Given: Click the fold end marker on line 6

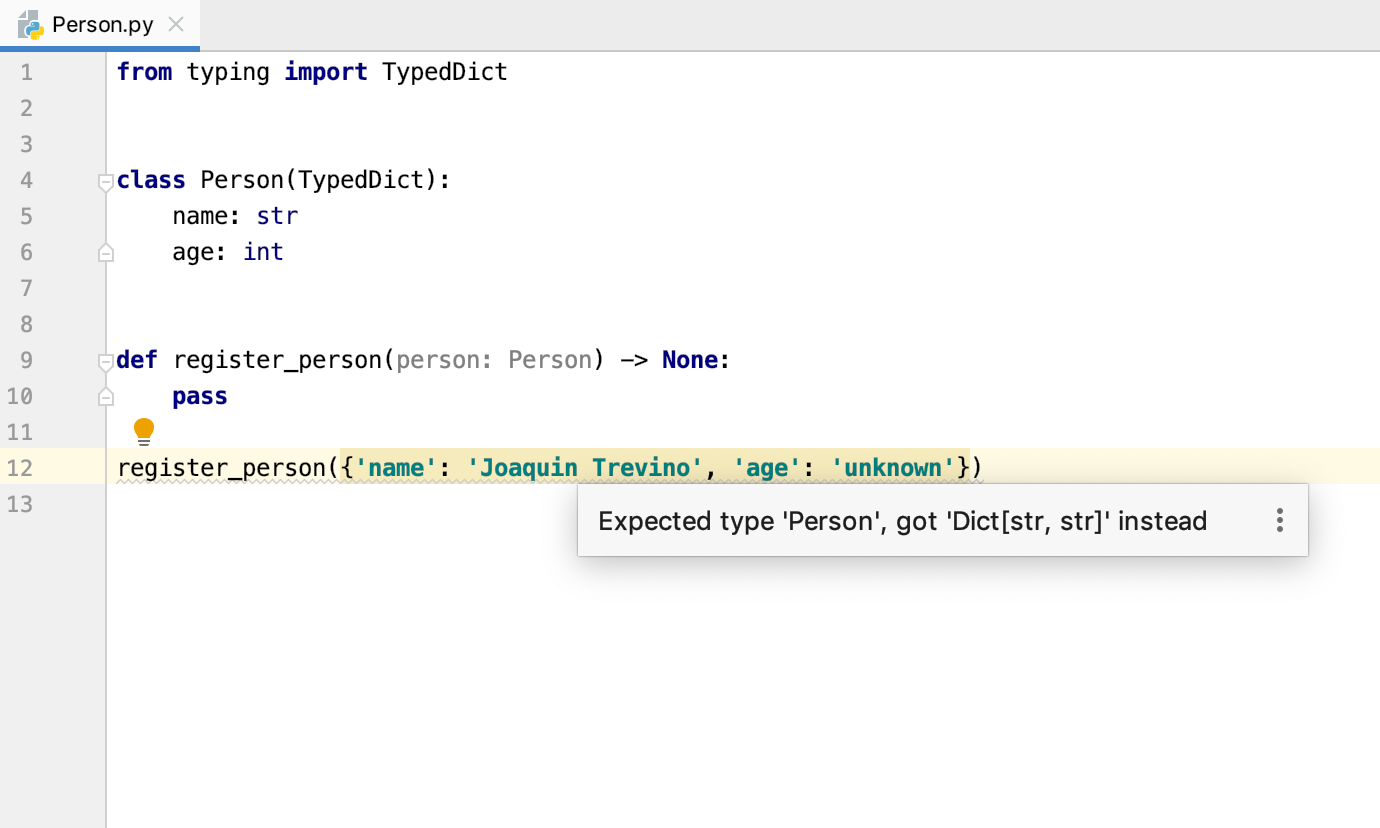Looking at the screenshot, I should coord(105,253).
